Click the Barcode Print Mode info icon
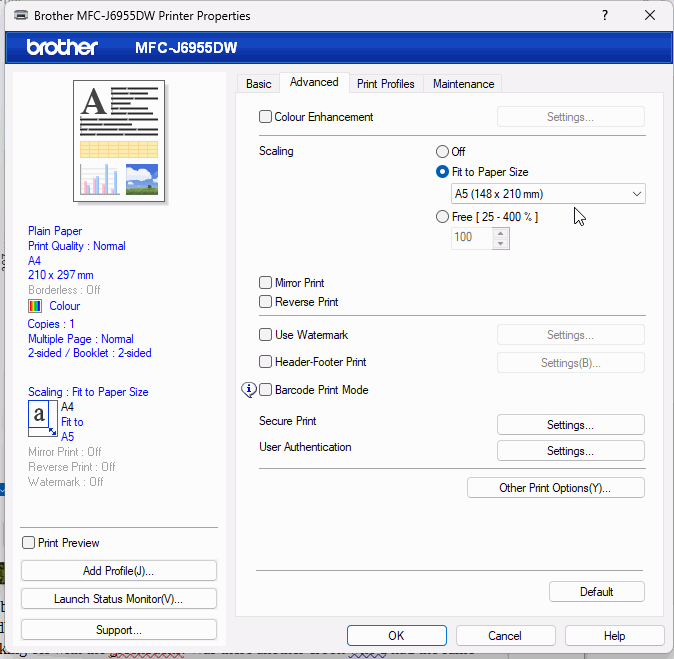Image resolution: width=674 pixels, height=659 pixels. 250,390
